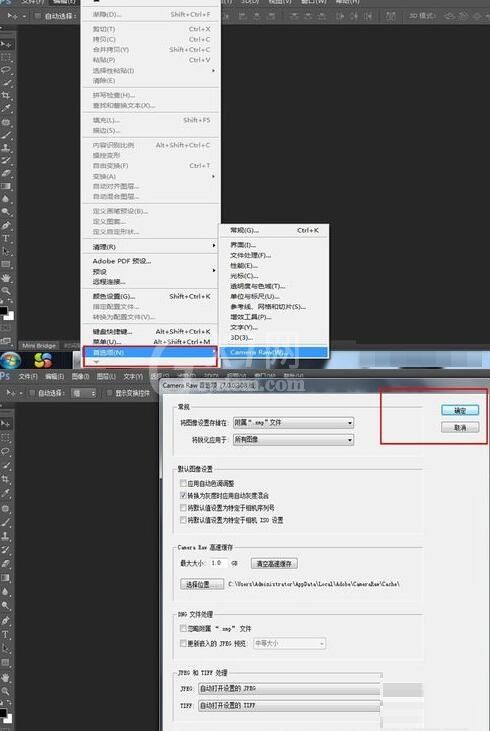Select the Path Selection tool behind the Camera Raw dialog

point(6,648)
